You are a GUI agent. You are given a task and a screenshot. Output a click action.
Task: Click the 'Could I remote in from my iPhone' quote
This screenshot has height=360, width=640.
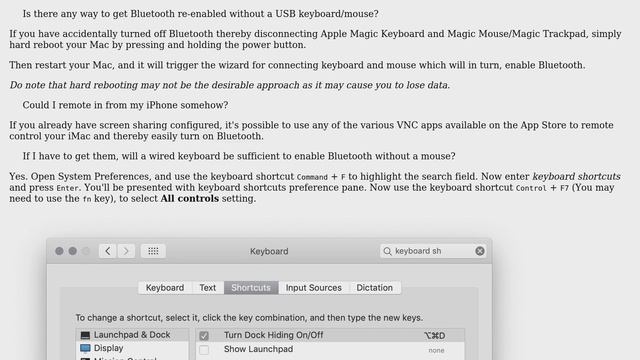[125, 105]
